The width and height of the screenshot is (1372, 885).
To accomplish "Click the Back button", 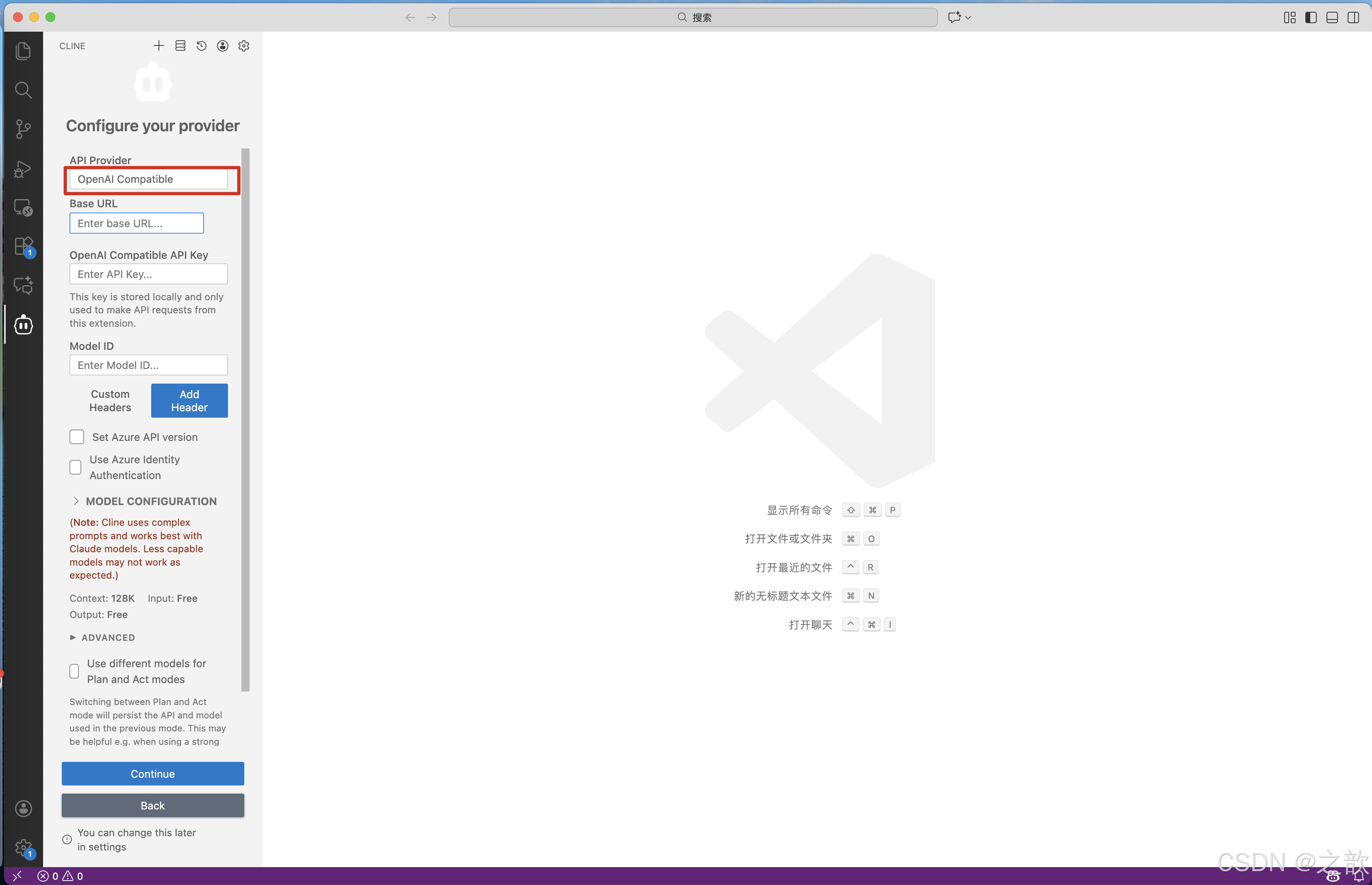I will [152, 805].
